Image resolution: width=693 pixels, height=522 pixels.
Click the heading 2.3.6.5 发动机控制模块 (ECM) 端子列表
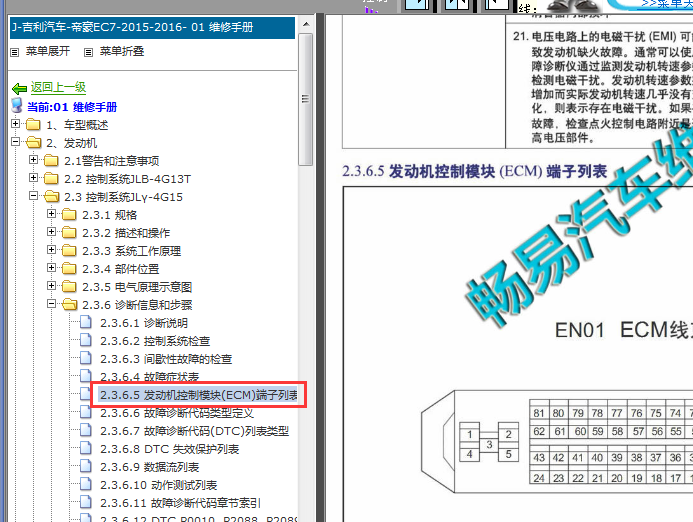475,171
